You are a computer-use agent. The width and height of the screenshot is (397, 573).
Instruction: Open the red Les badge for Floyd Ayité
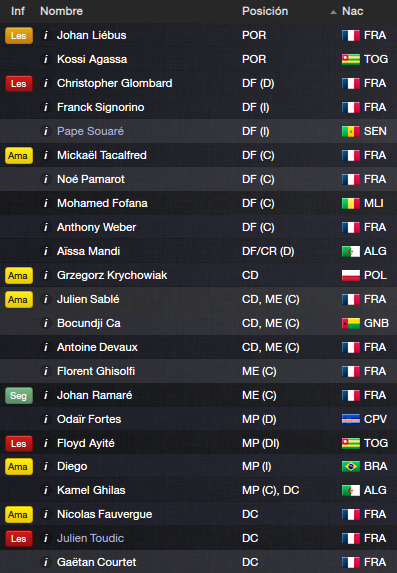click(19, 444)
